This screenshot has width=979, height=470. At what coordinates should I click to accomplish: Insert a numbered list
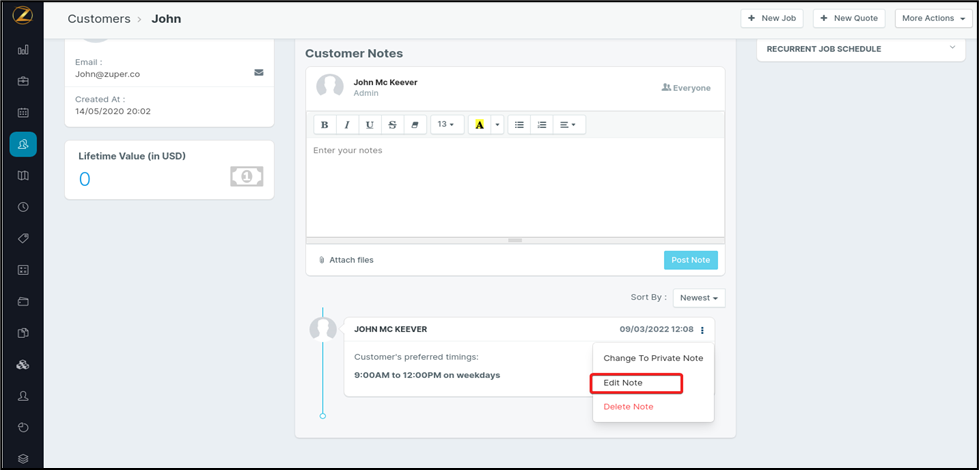tap(542, 125)
